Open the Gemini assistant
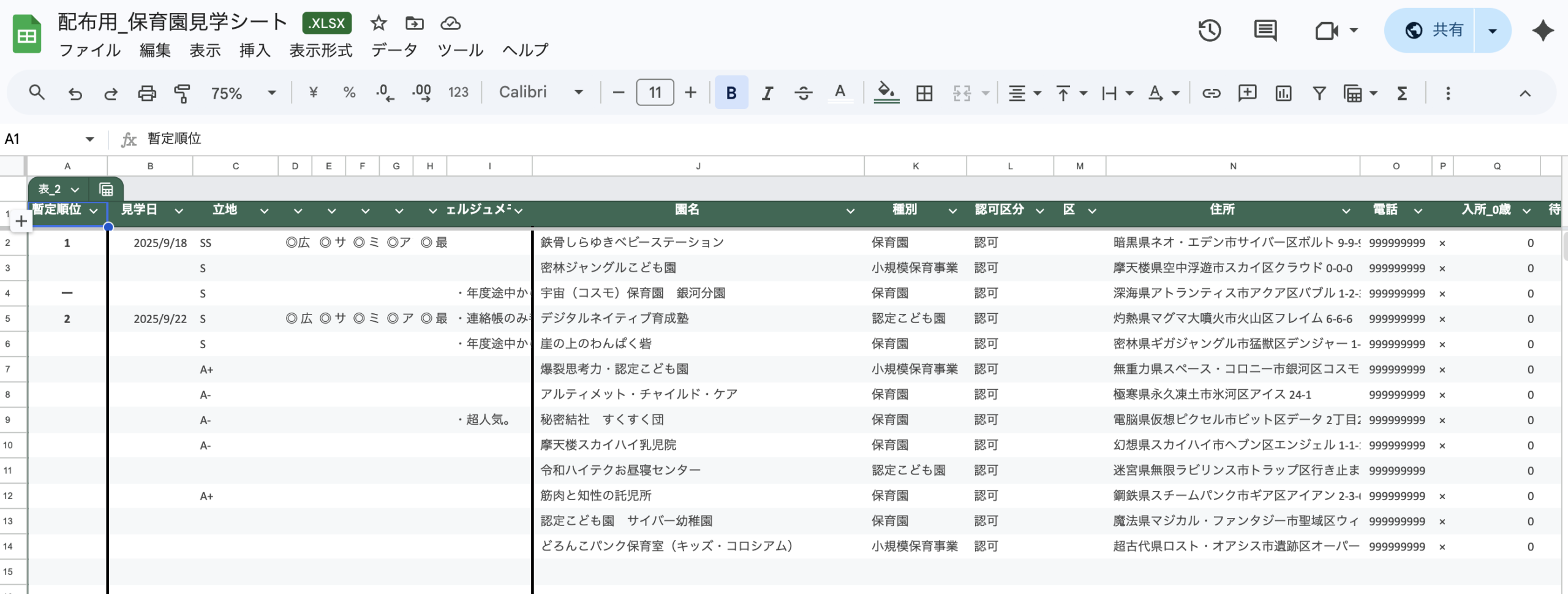The image size is (1568, 594). [1543, 29]
